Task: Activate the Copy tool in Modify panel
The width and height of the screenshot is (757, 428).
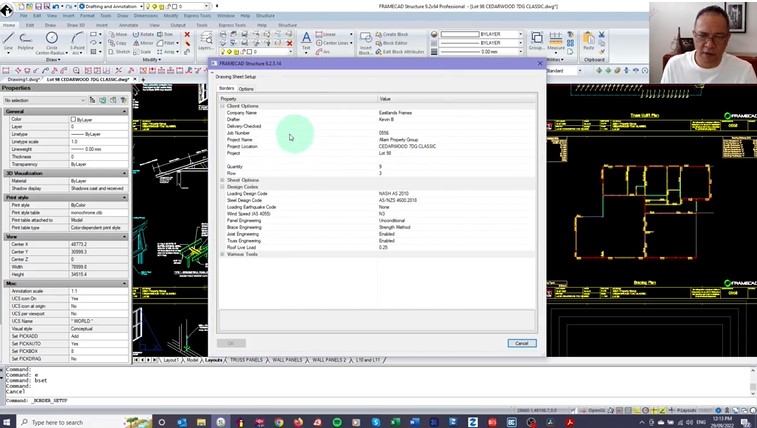Action: coord(118,43)
